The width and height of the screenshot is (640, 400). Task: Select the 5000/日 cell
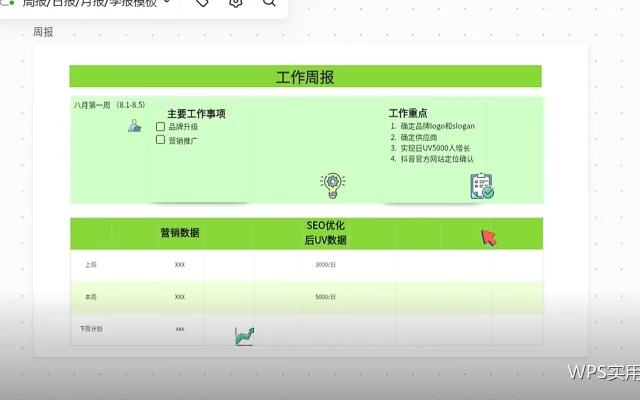325,297
